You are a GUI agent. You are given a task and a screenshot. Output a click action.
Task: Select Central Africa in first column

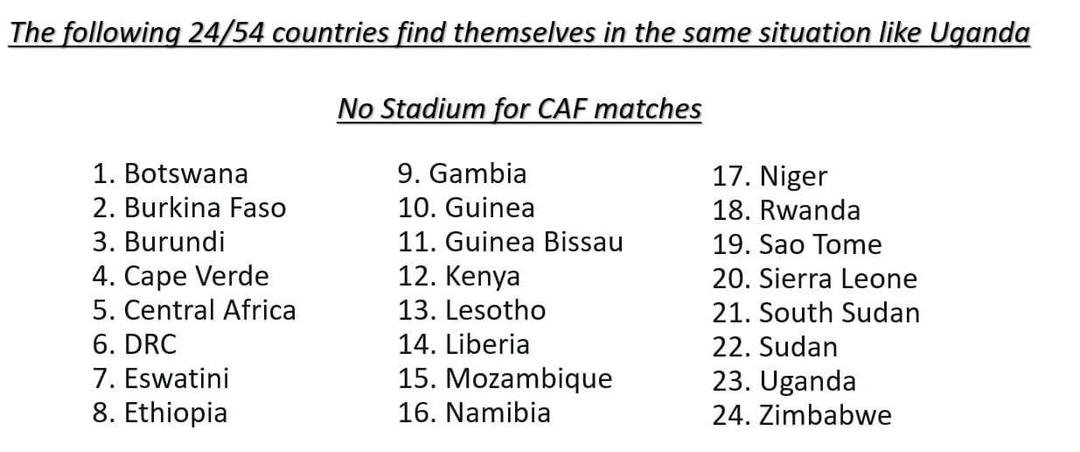[194, 310]
